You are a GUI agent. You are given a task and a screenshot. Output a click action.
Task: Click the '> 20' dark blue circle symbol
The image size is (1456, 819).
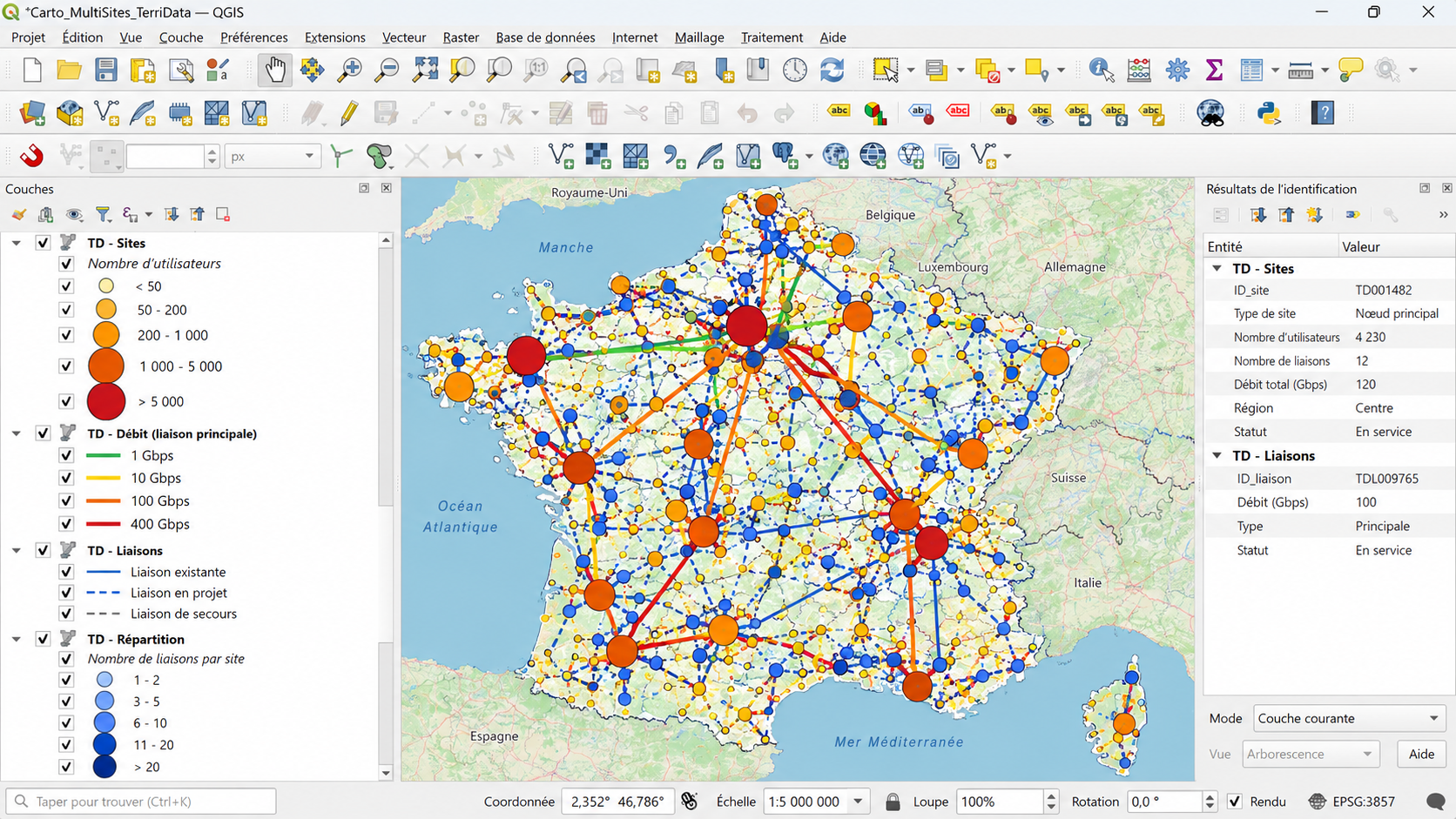[104, 767]
